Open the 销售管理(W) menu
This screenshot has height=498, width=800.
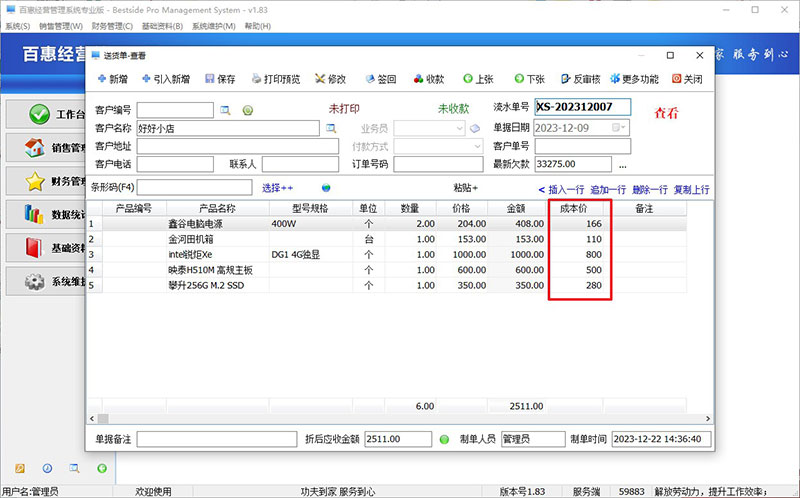(x=61, y=26)
